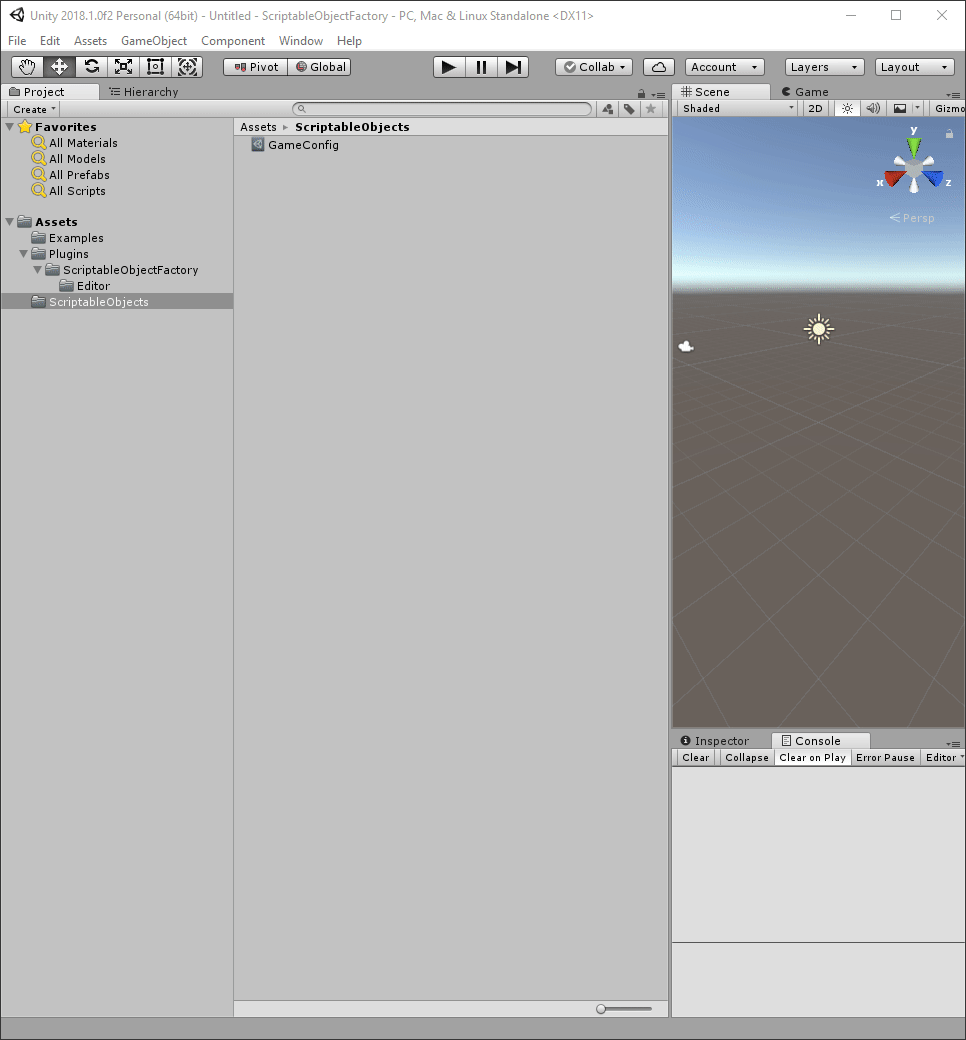Click the Scene gizmo X axis cone
The image size is (966, 1040).
pos(895,178)
